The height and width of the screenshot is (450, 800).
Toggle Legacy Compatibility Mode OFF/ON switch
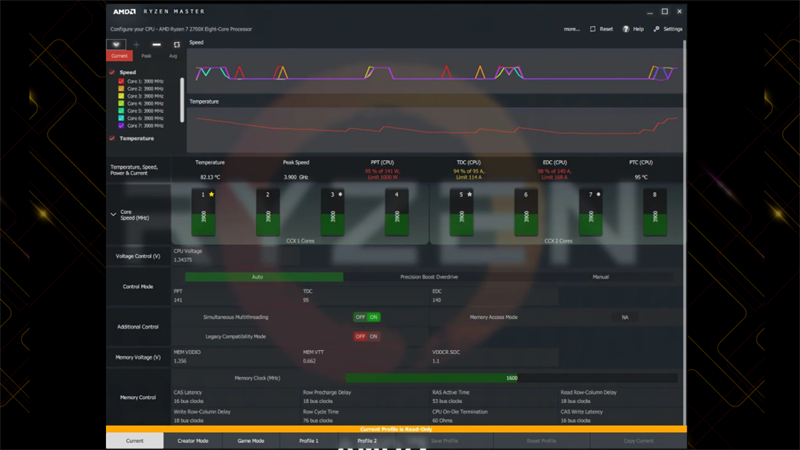[367, 337]
